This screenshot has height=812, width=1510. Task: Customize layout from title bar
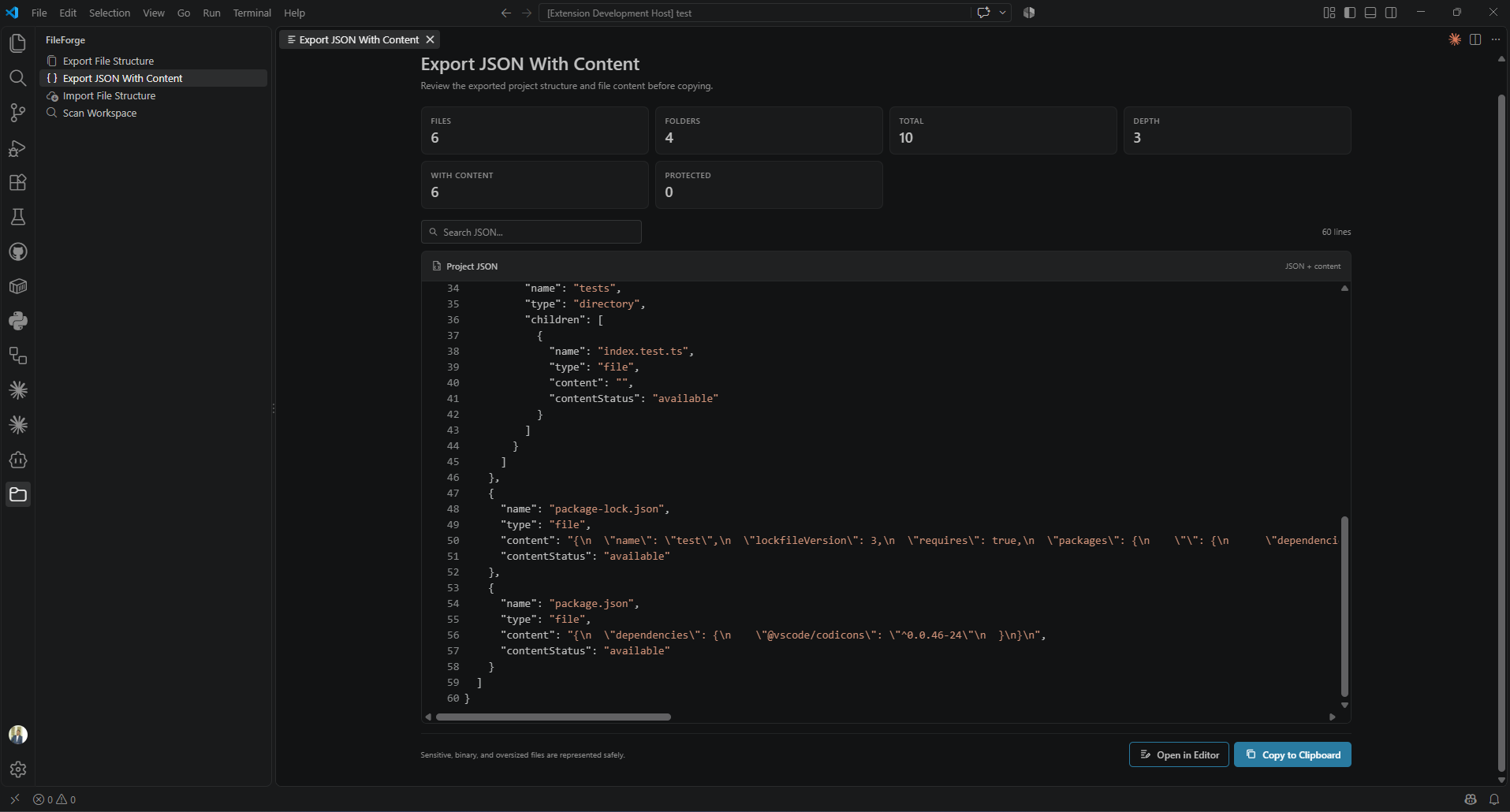pyautogui.click(x=1329, y=13)
